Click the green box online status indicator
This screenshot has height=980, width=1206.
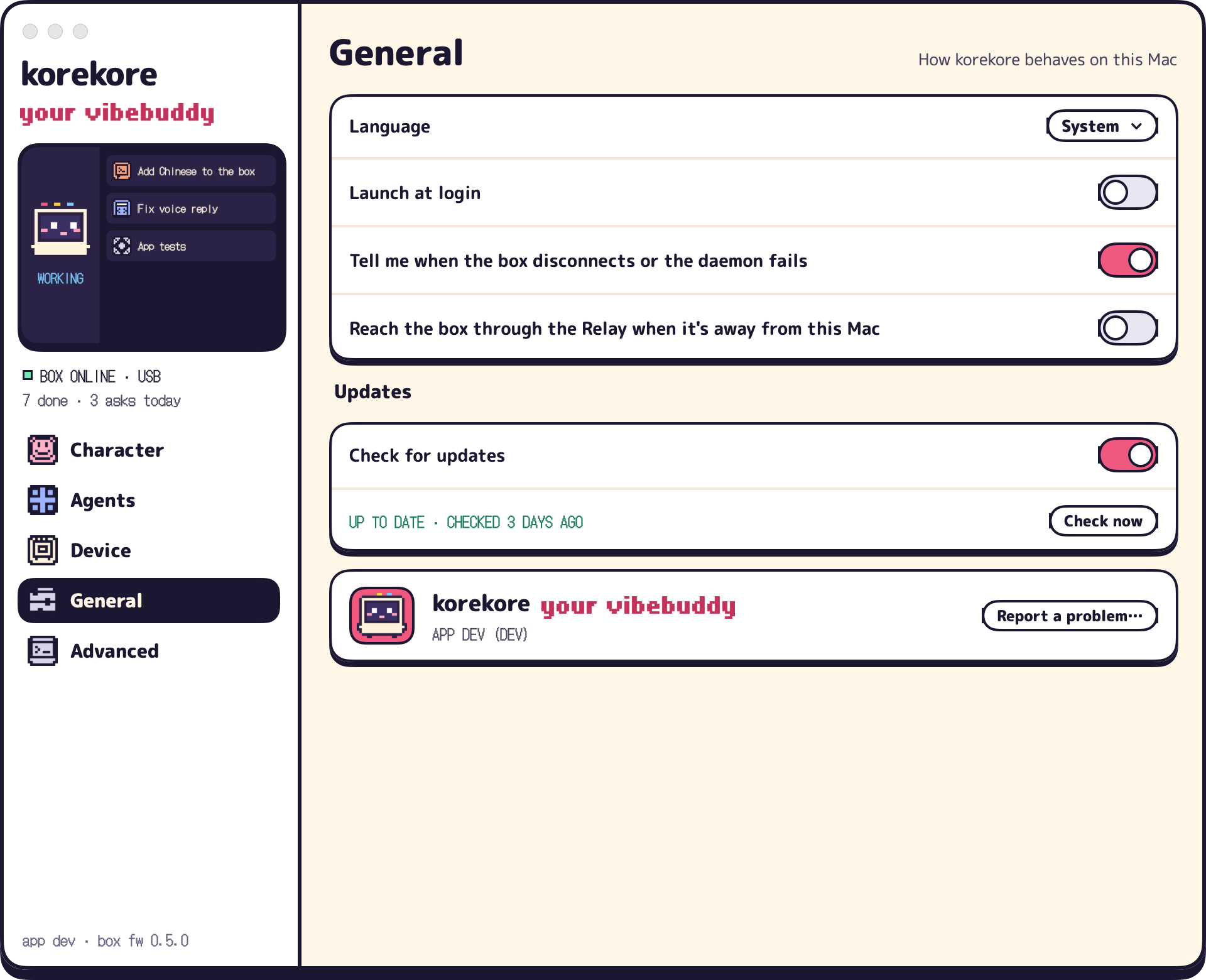[28, 376]
